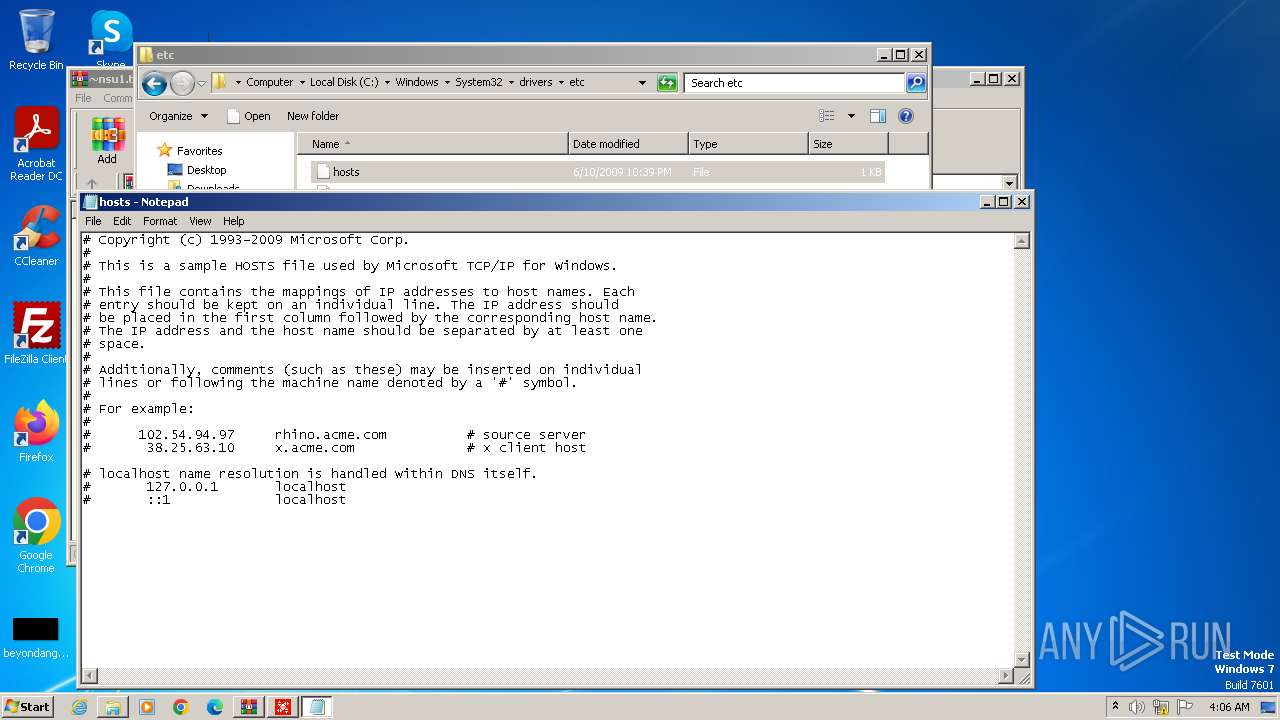Screen dimensions: 1280x720
Task: Click the Open button in Explorer toolbar
Action: 249,116
